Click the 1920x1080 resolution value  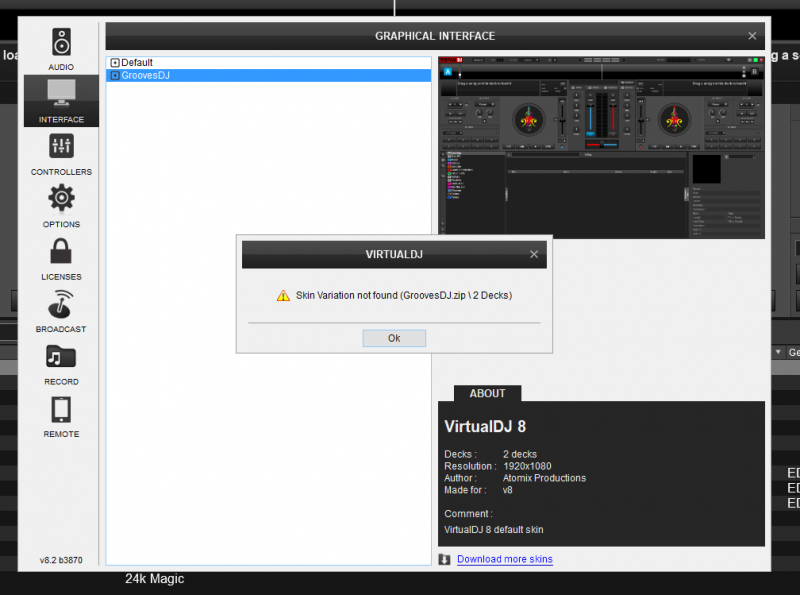pos(527,466)
